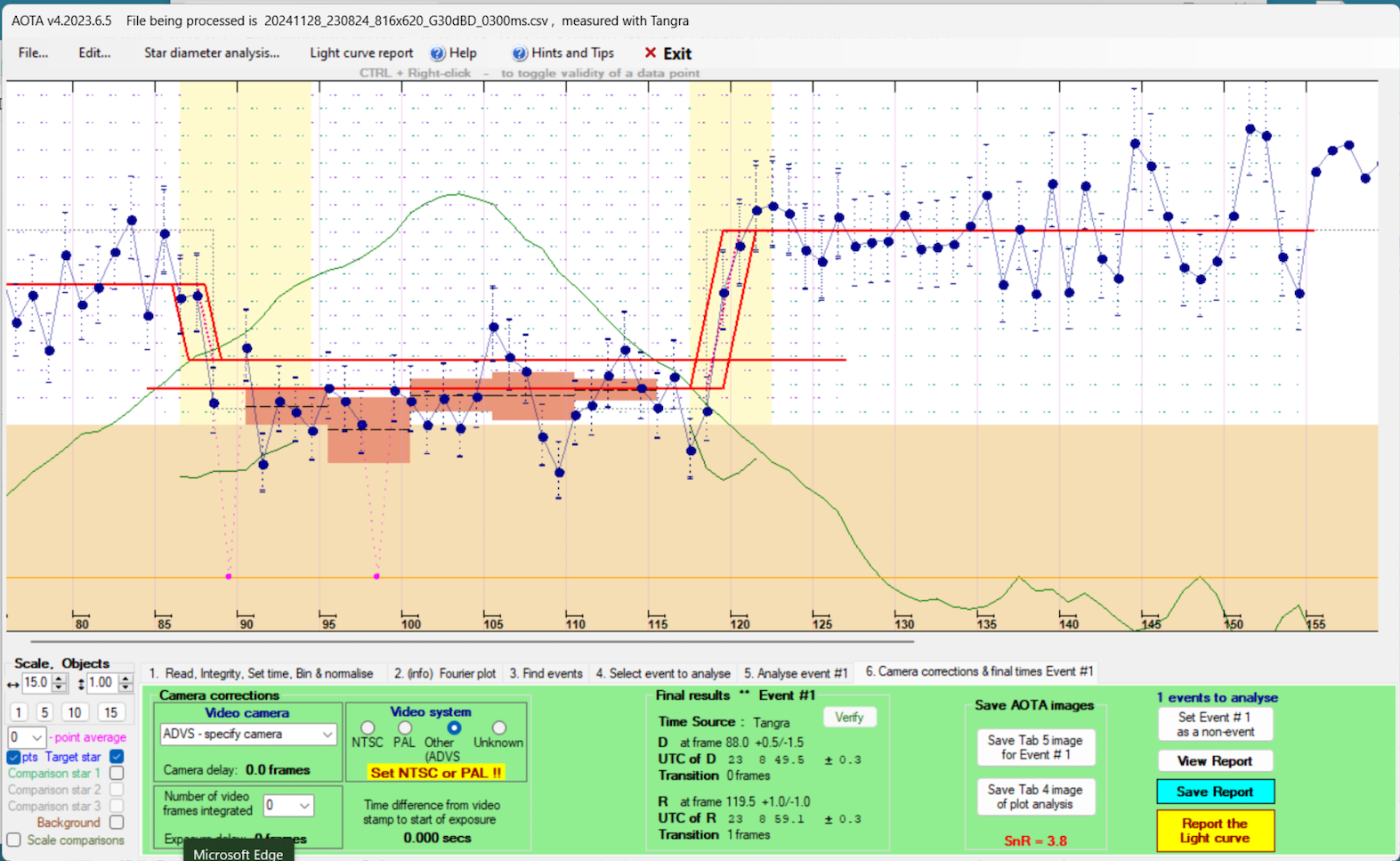Decrease horizontal scale with down arrow
Viewport: 1400px width, 861px height.
[x=60, y=688]
